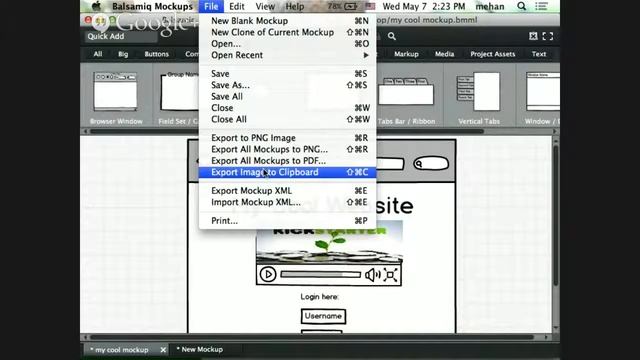Switch to New Mockup tab
The height and width of the screenshot is (360, 640).
coord(200,349)
